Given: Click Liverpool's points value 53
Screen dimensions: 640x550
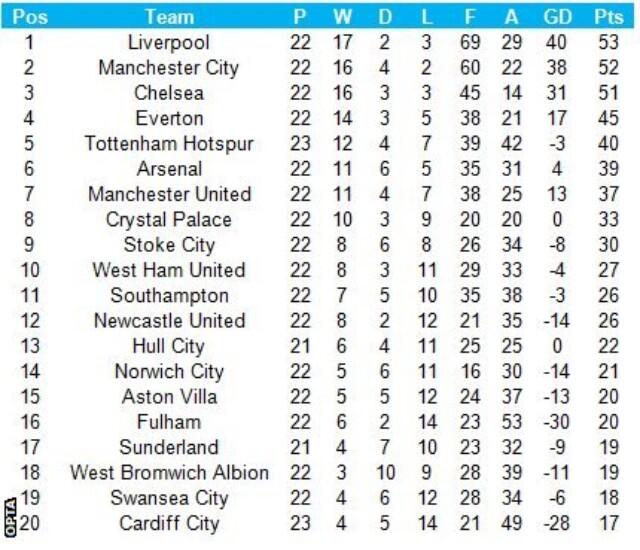Looking at the screenshot, I should point(607,42).
